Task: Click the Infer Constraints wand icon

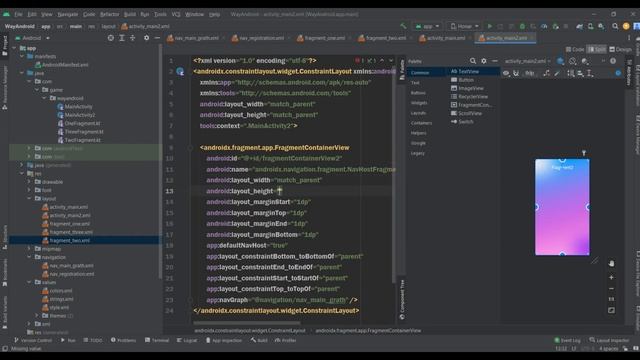Action: click(x=557, y=73)
